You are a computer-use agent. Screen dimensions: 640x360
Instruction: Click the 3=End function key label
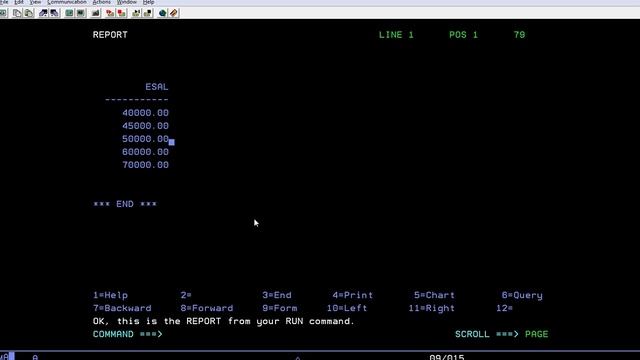pyautogui.click(x=277, y=295)
